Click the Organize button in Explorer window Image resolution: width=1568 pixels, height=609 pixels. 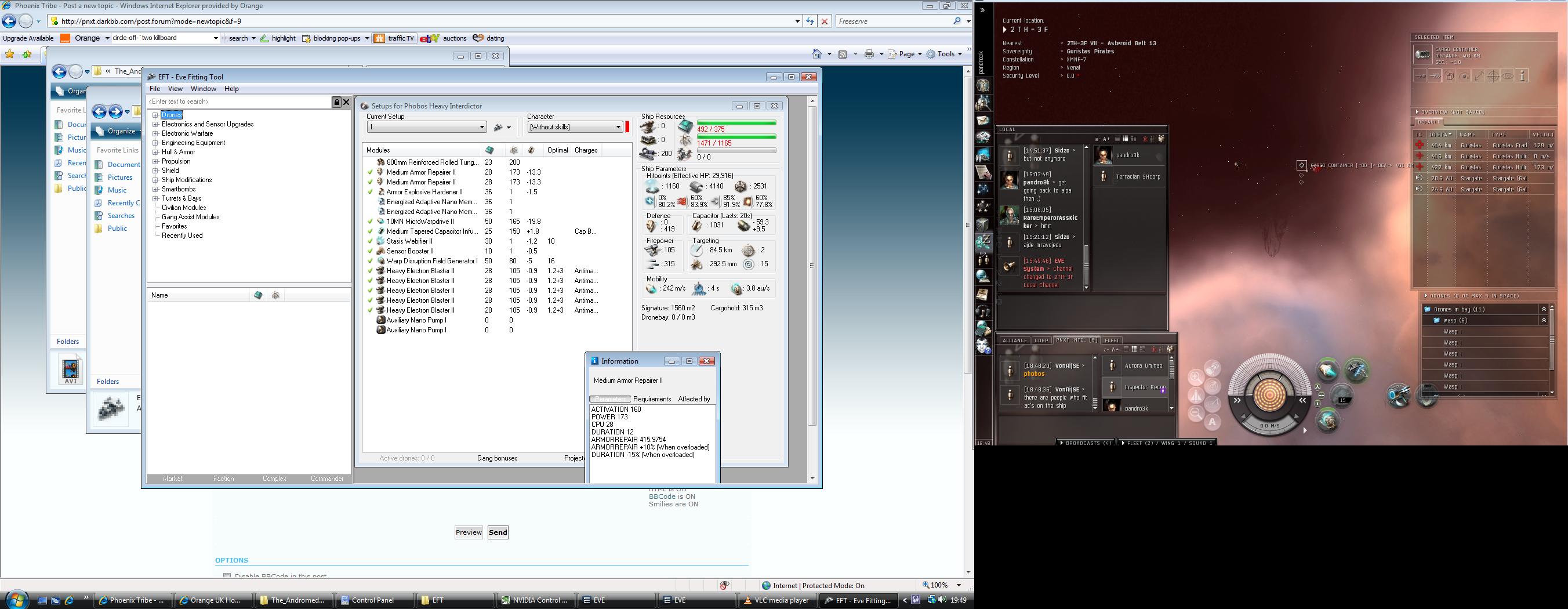[x=121, y=131]
